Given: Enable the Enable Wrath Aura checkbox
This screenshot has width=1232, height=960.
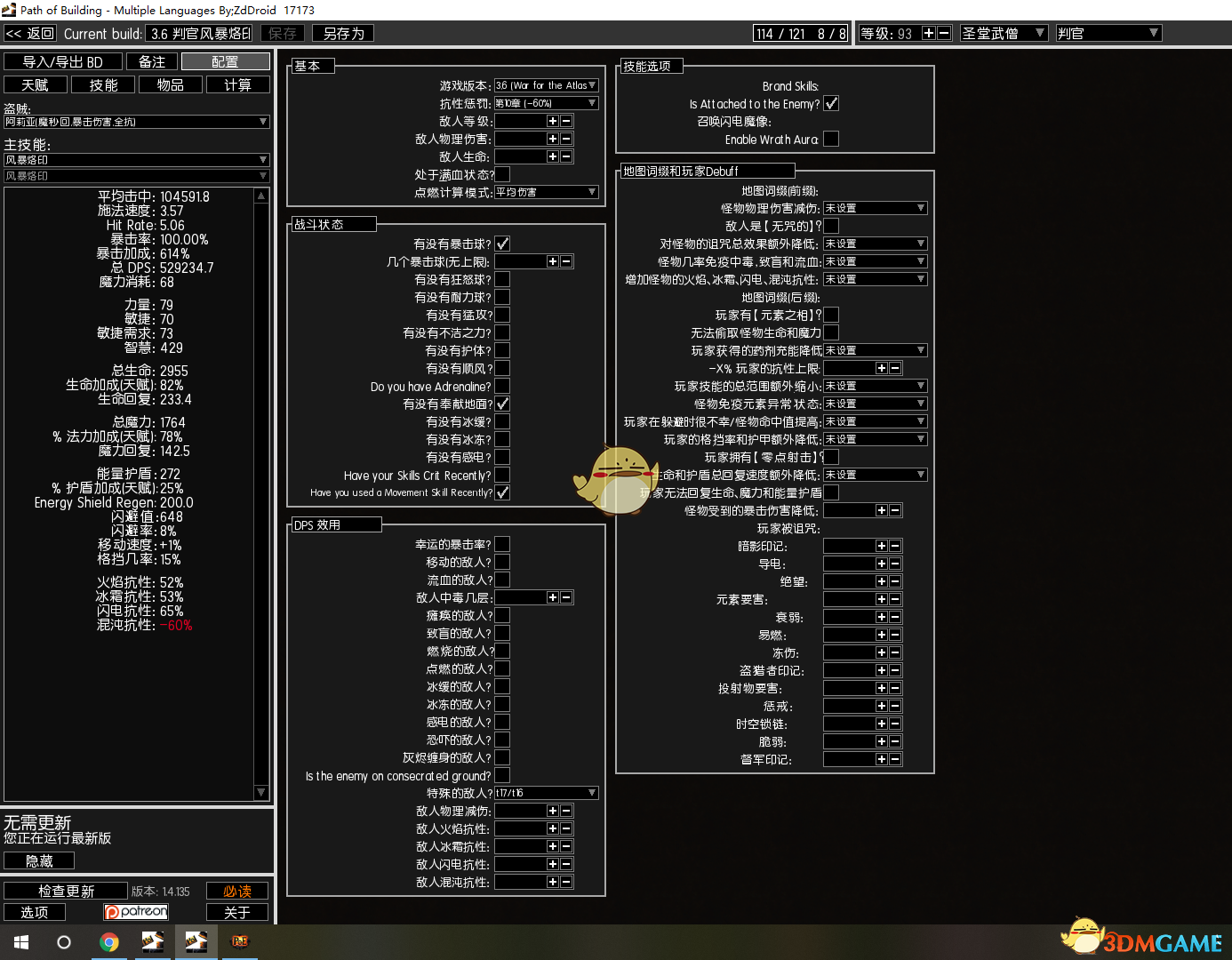Looking at the screenshot, I should coord(831,139).
